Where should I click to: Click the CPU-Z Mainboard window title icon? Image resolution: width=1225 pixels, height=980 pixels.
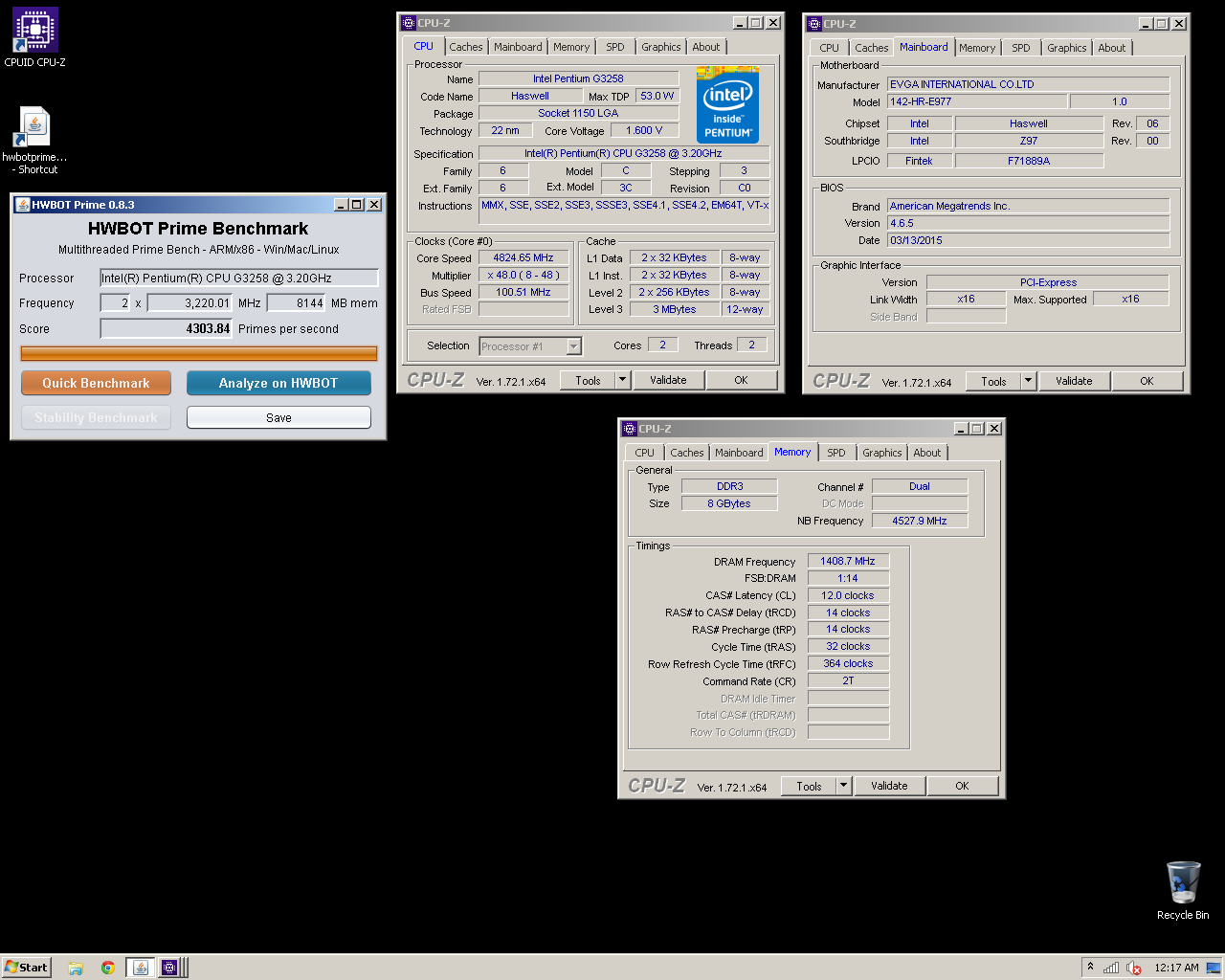click(814, 24)
